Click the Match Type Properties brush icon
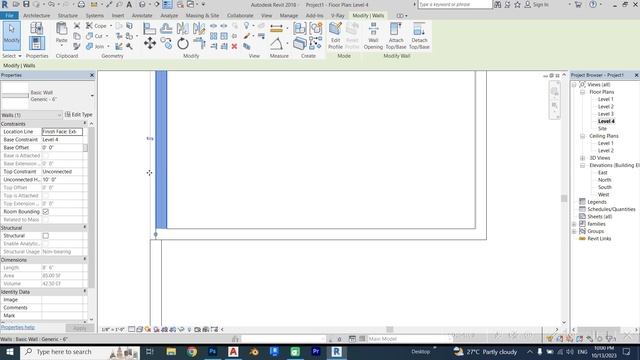Screen dimensions: 640x360 [x=77, y=47]
